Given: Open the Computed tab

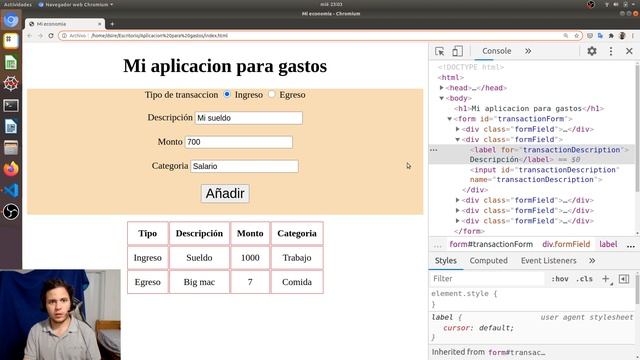Looking at the screenshot, I should pos(488,260).
